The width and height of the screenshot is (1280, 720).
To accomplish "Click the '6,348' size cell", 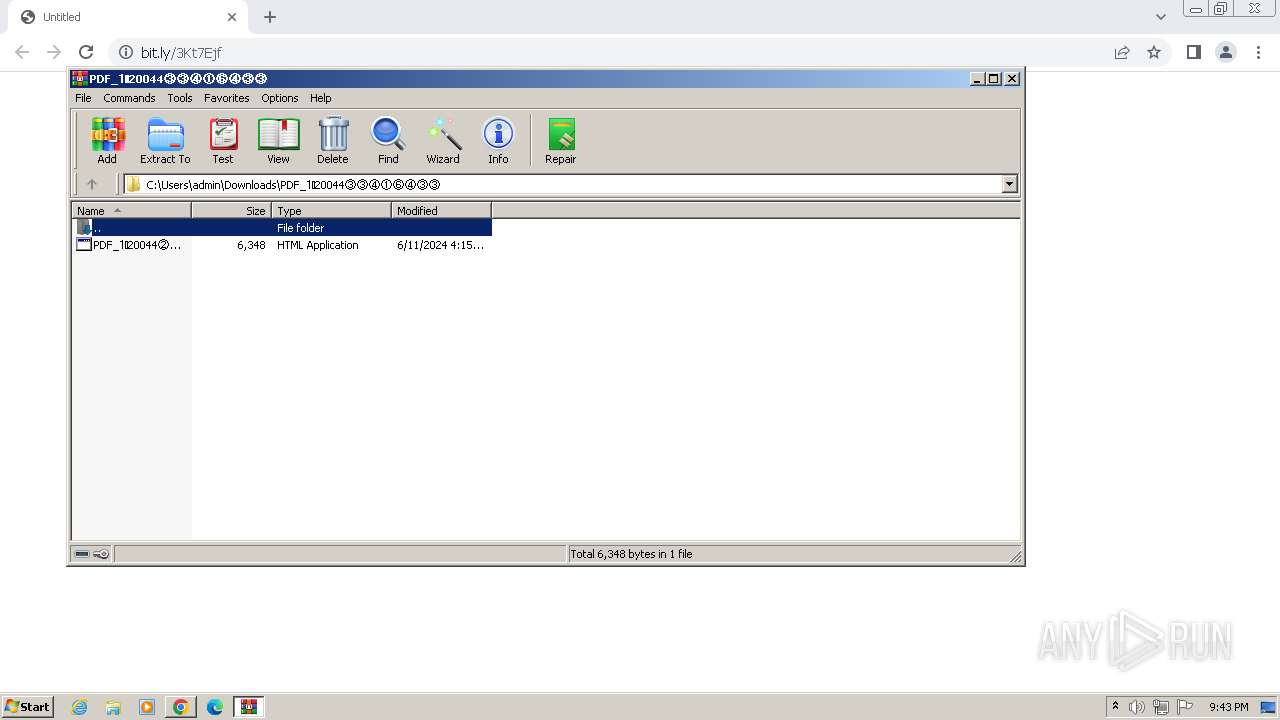I will point(251,245).
